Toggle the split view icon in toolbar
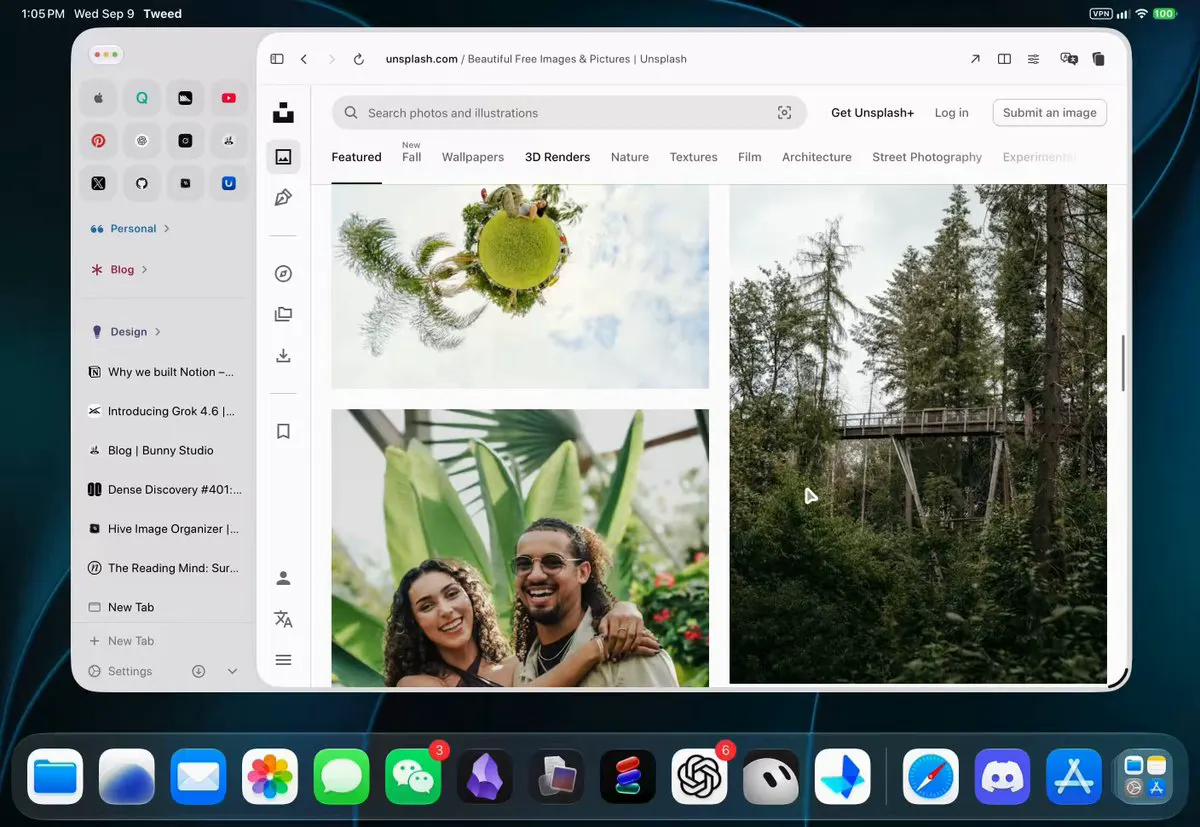1200x827 pixels. click(1004, 59)
